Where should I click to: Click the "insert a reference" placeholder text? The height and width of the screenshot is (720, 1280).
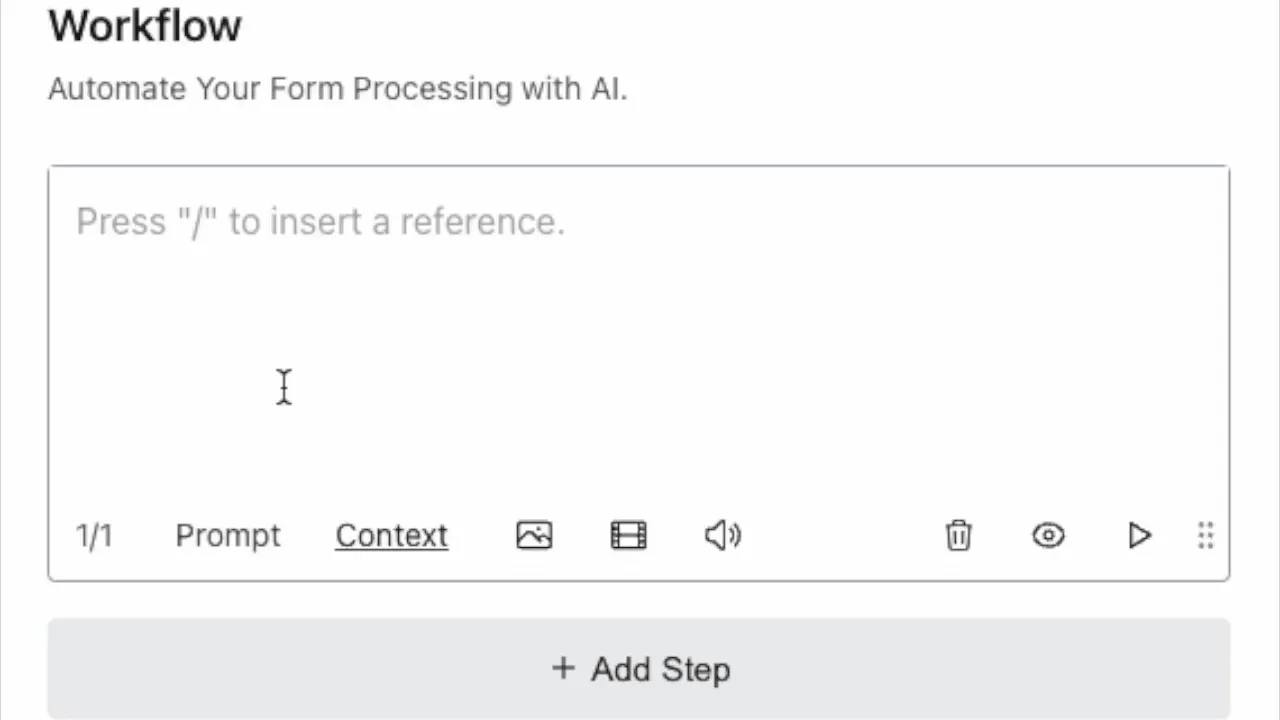click(x=417, y=221)
